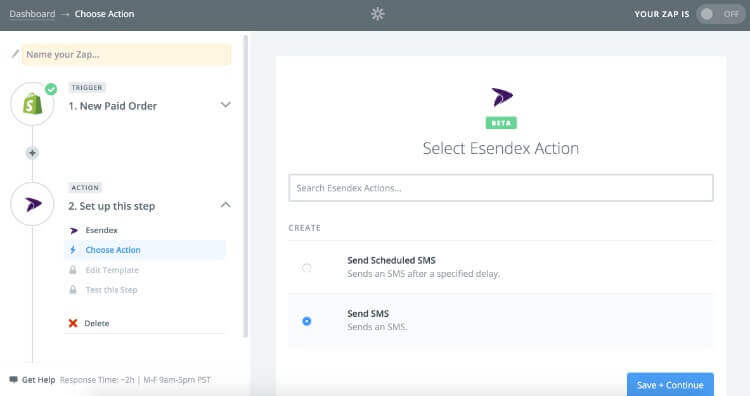Viewport: 750px width, 396px height.
Task: Click the Zapier loading logo in header
Action: (377, 14)
